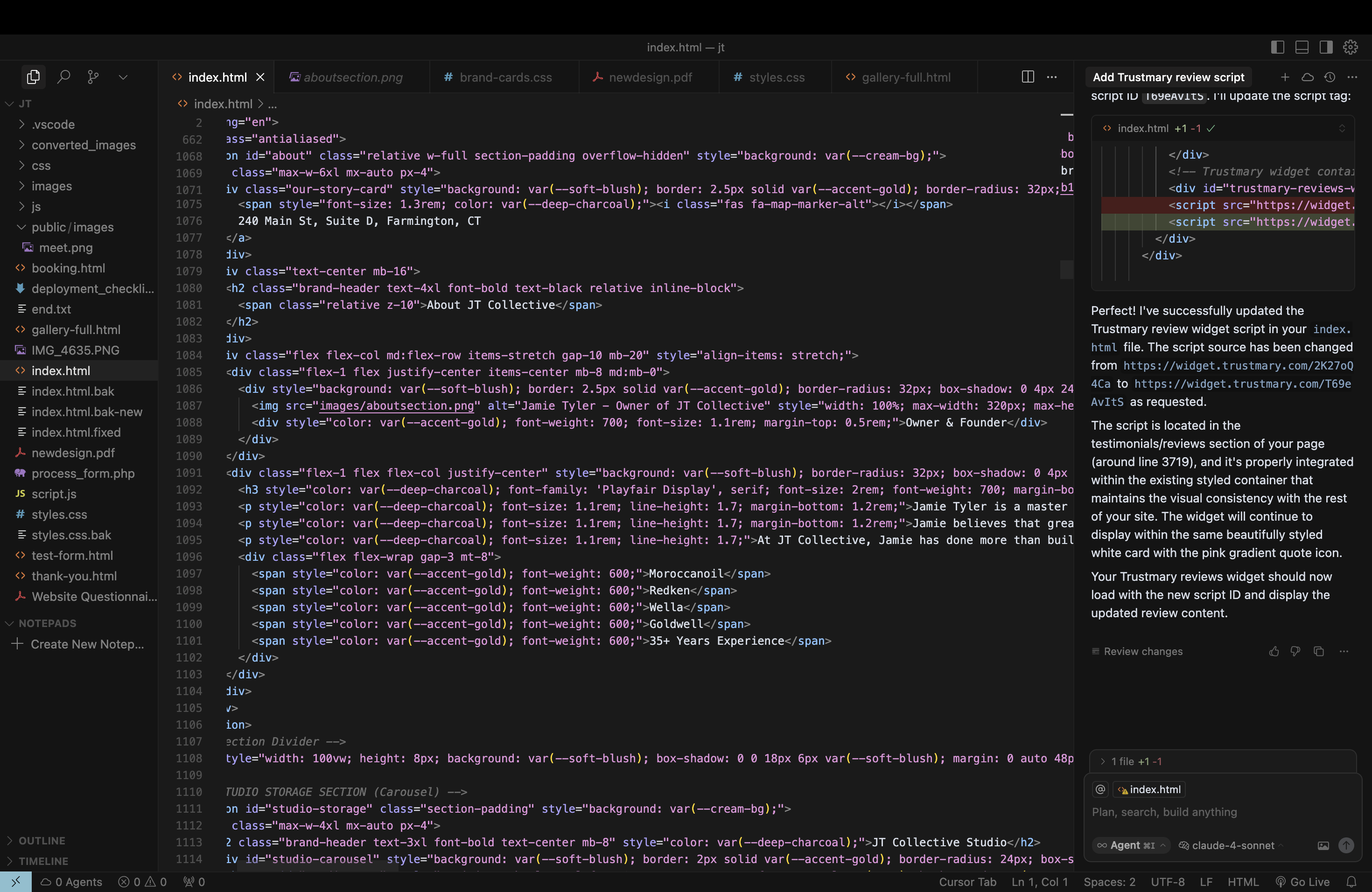Image resolution: width=1372 pixels, height=892 pixels.
Task: Copy the chat response
Action: (1318, 651)
